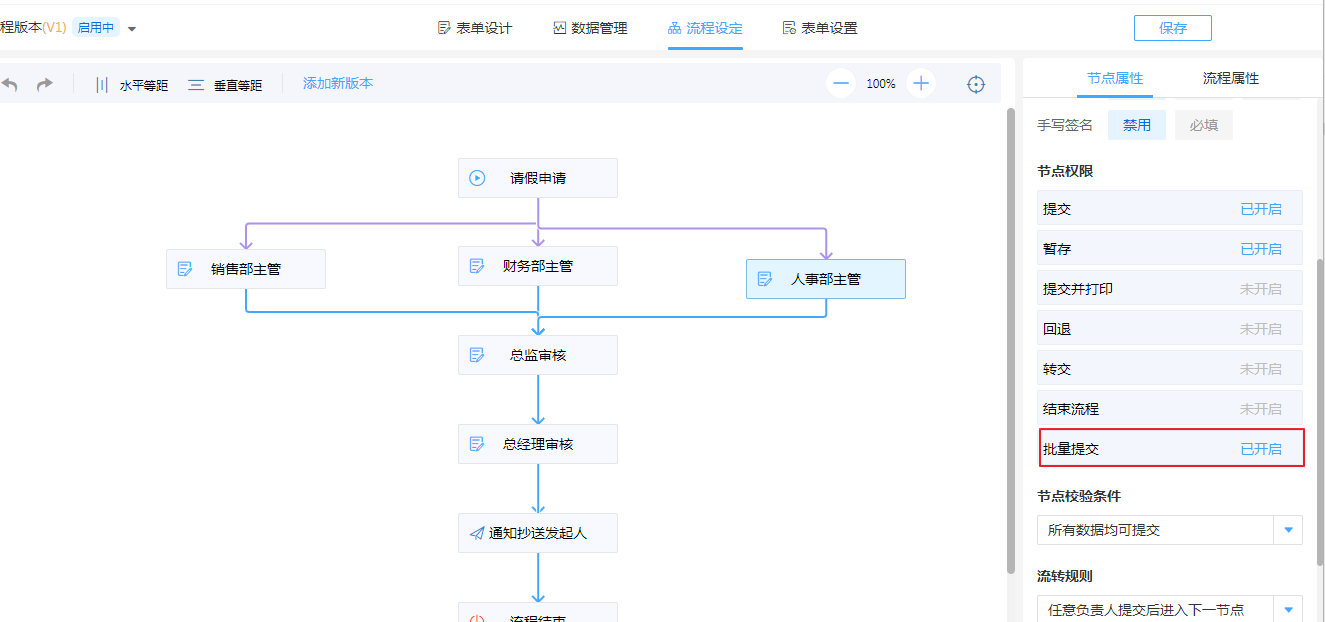Click the redo arrow icon
Image resolution: width=1325 pixels, height=622 pixels.
(45, 85)
